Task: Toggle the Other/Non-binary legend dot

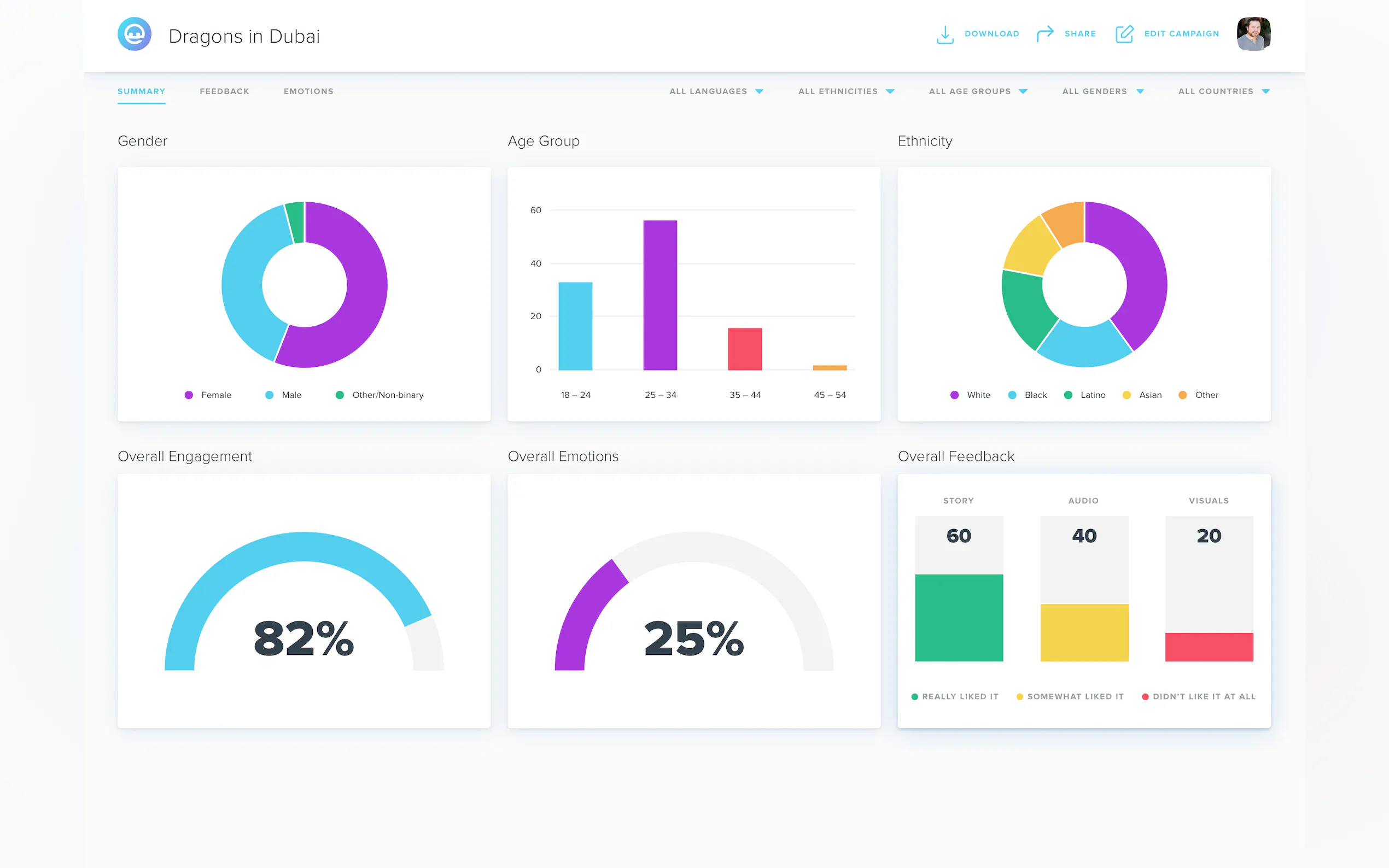Action: pos(340,395)
